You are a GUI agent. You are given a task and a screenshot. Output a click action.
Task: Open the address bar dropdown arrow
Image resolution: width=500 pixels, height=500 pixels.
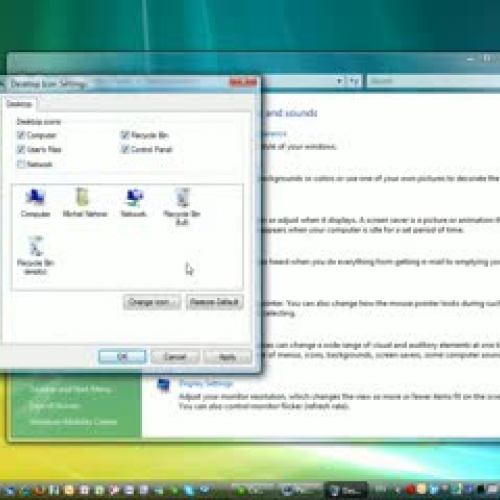coord(339,81)
